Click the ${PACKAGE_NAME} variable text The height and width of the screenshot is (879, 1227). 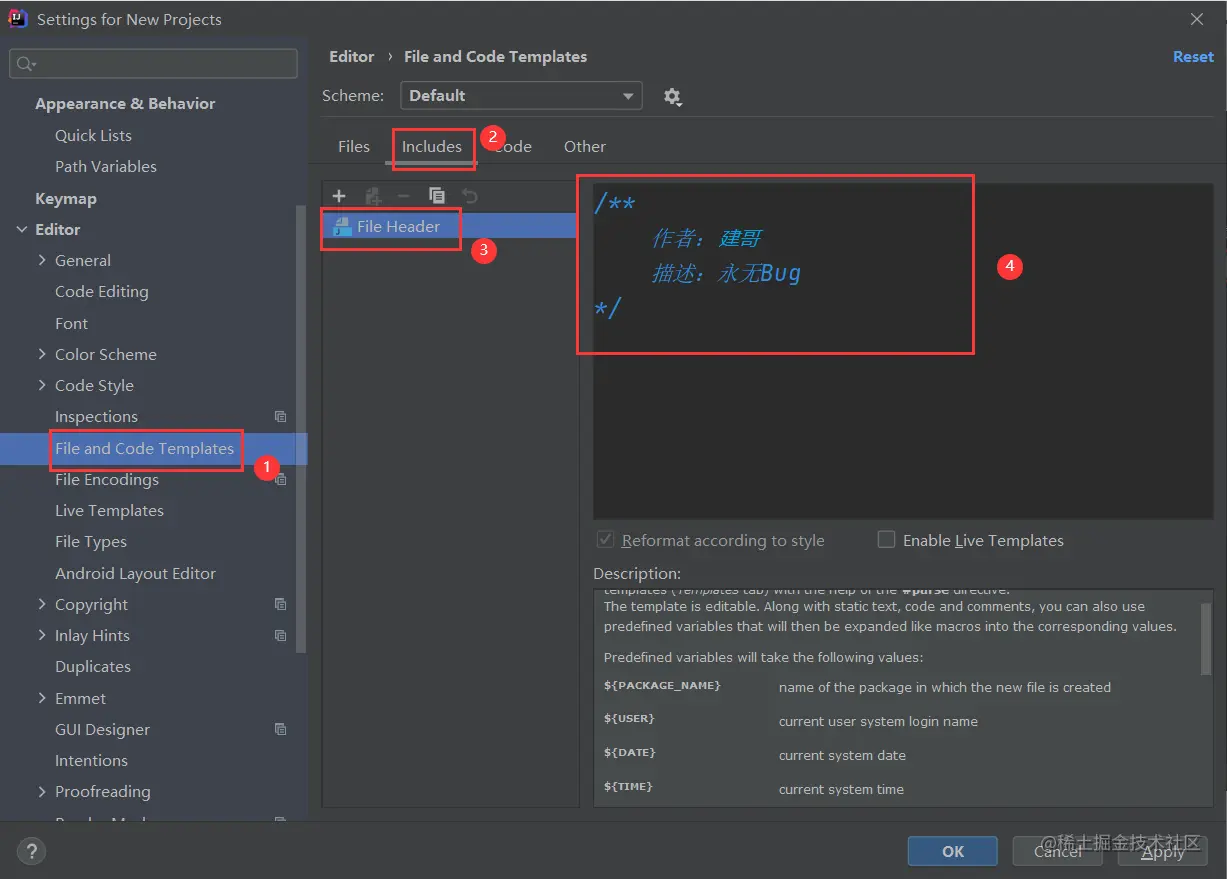point(662,685)
